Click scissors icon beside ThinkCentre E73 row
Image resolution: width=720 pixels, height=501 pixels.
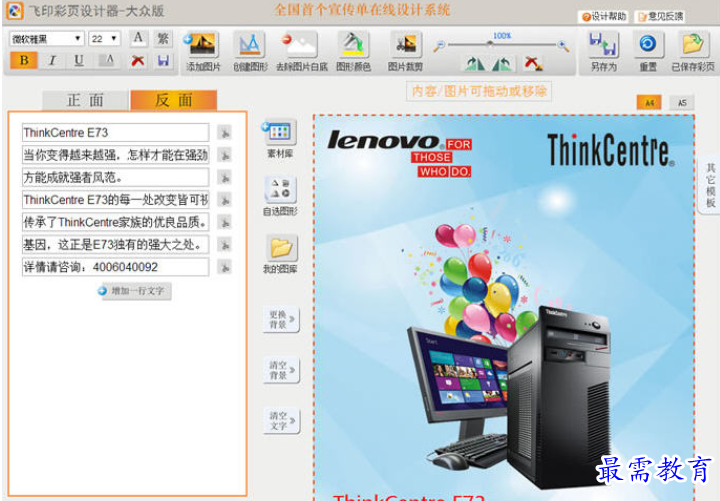[225, 133]
